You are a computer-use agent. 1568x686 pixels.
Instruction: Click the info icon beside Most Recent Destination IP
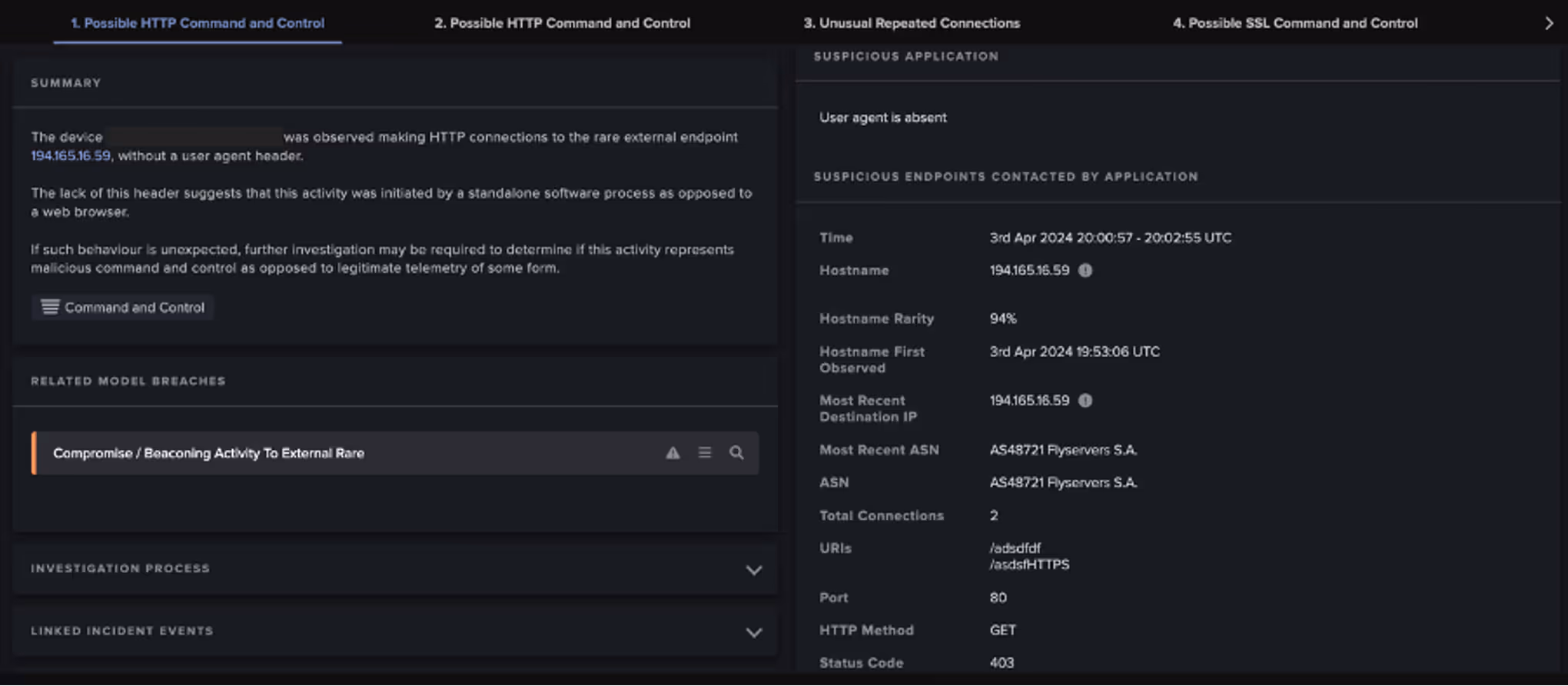[x=1085, y=401]
